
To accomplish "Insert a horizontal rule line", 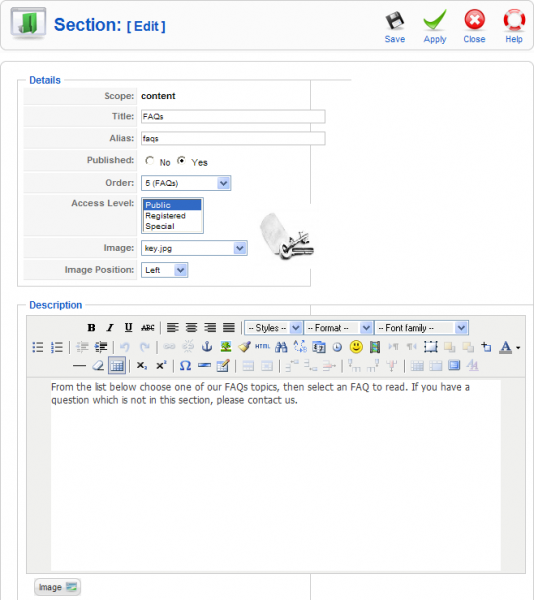I will point(79,366).
